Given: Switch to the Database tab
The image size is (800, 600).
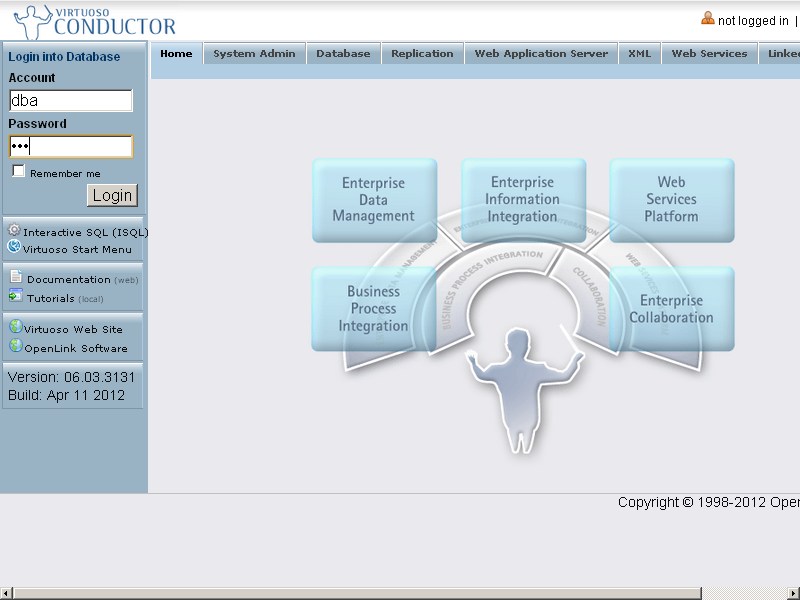Looking at the screenshot, I should click(343, 54).
